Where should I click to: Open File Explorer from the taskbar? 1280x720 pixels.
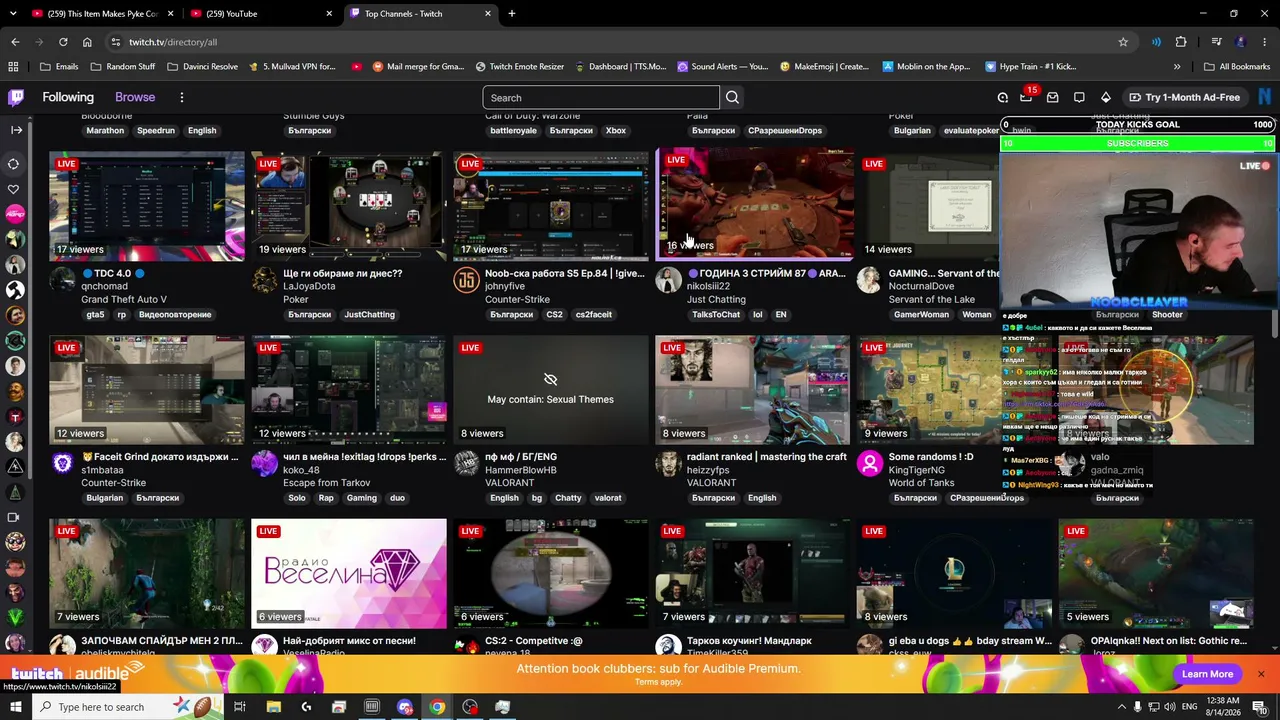click(x=273, y=707)
